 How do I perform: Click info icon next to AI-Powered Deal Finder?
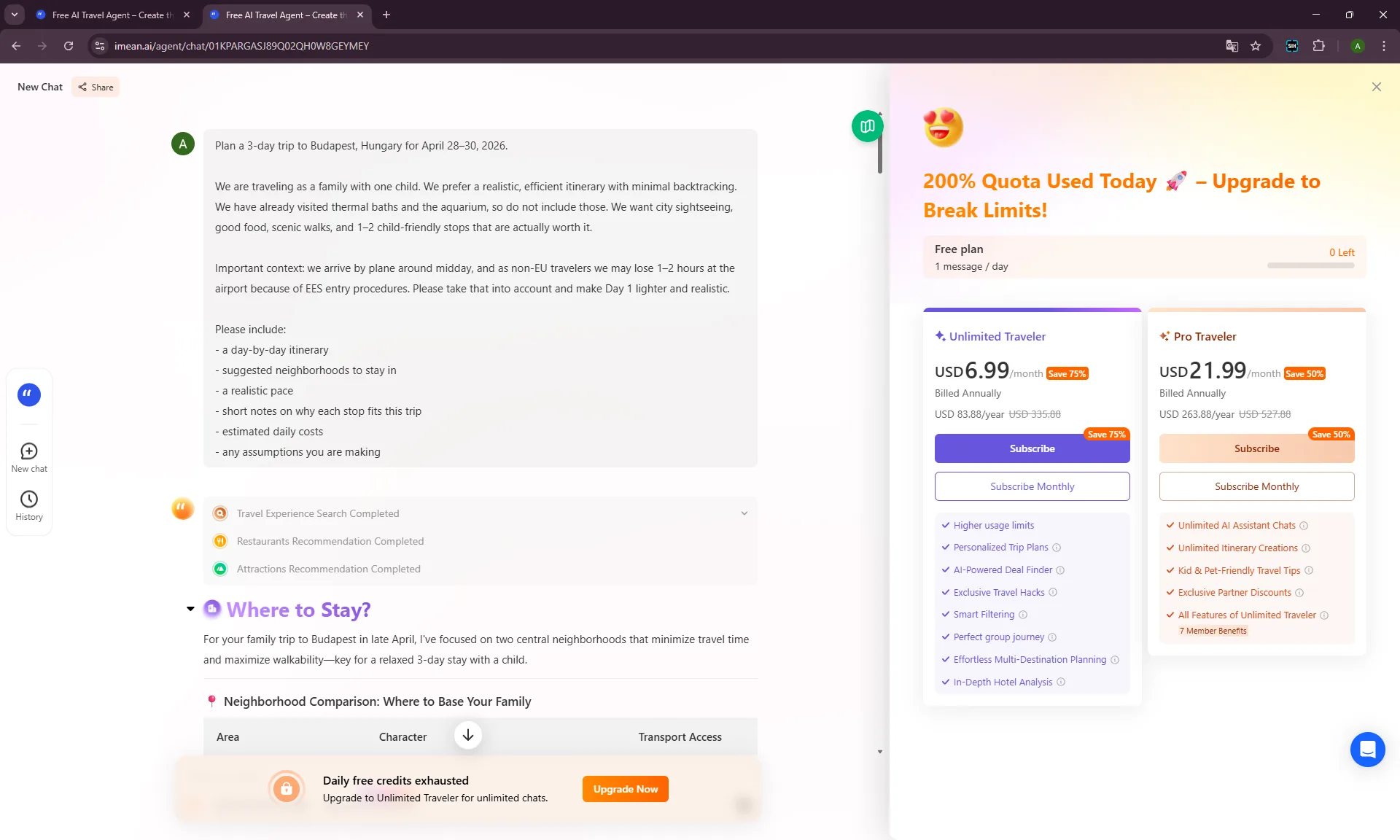point(1060,570)
